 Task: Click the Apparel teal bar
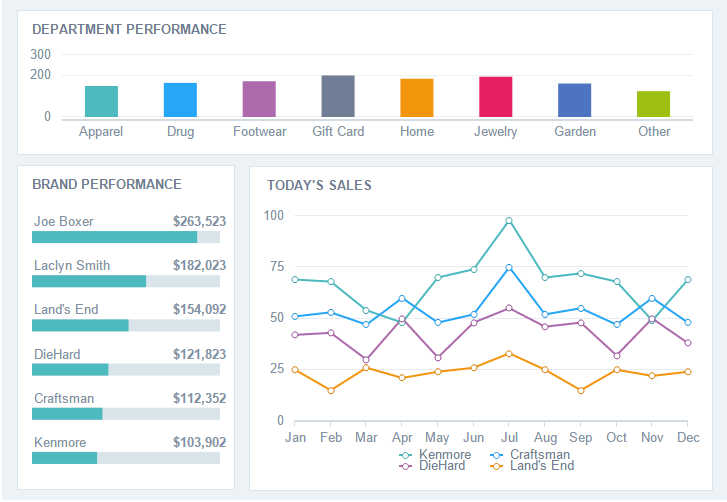(101, 102)
